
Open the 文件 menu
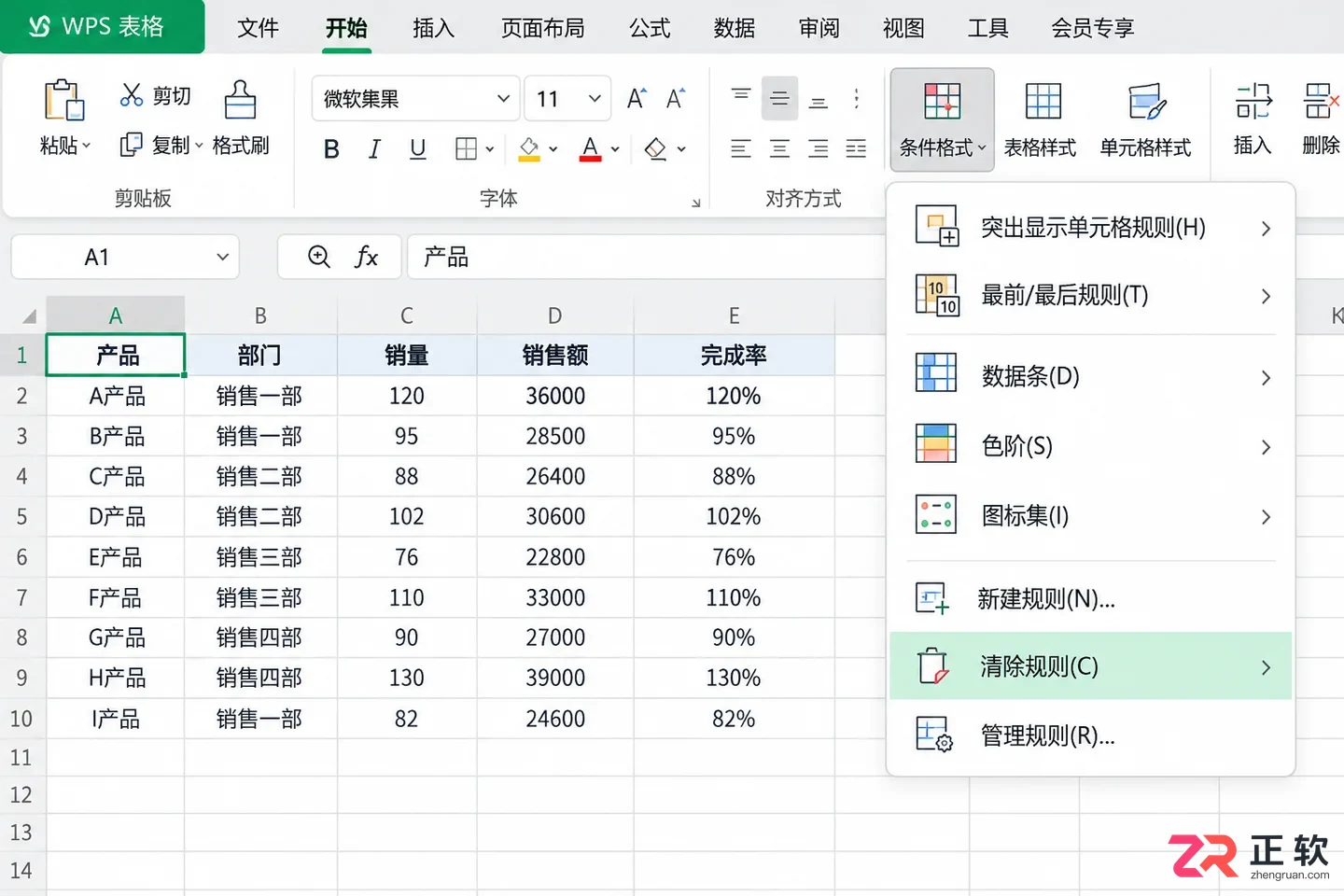[259, 28]
